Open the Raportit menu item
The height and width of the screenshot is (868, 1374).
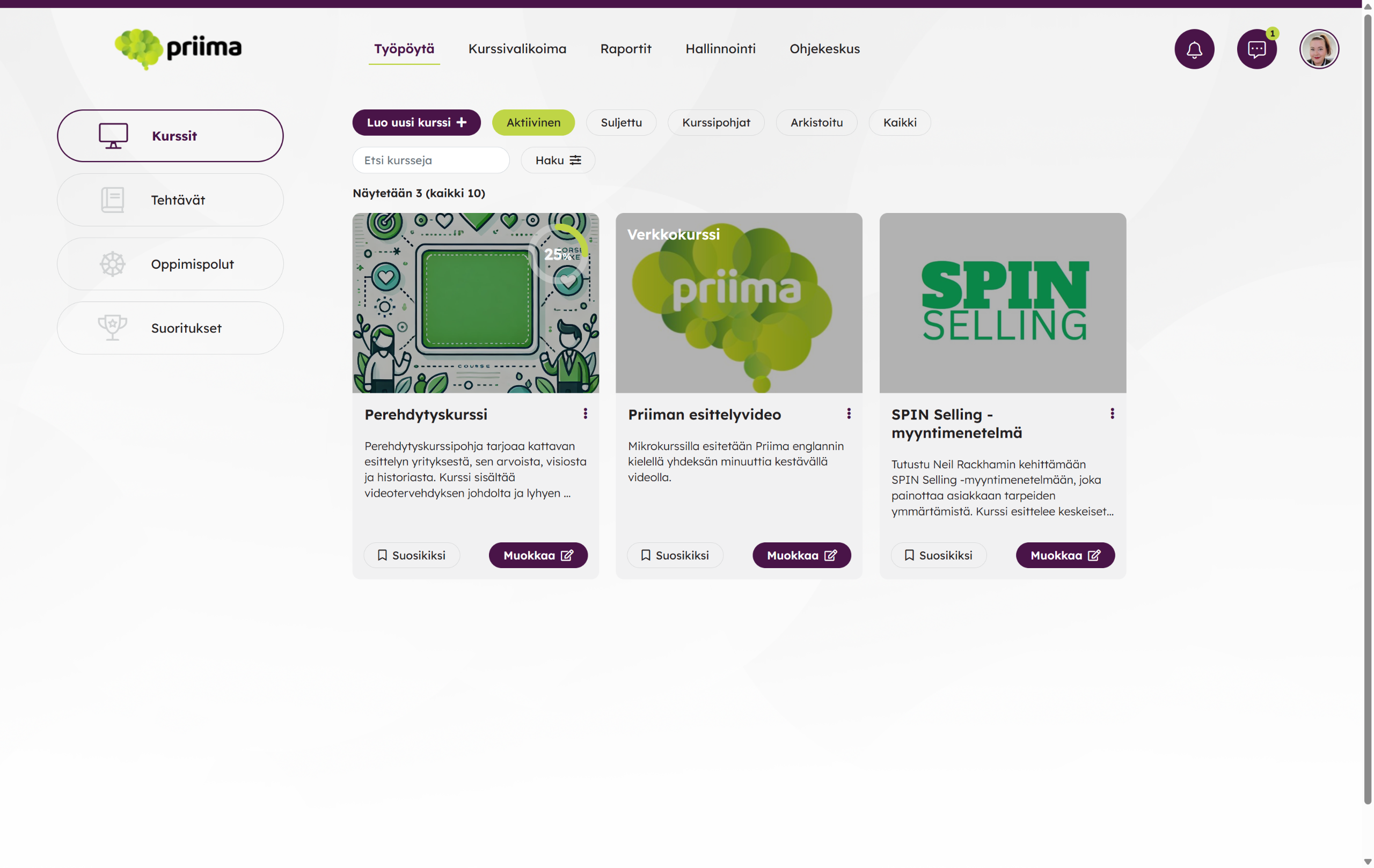625,49
